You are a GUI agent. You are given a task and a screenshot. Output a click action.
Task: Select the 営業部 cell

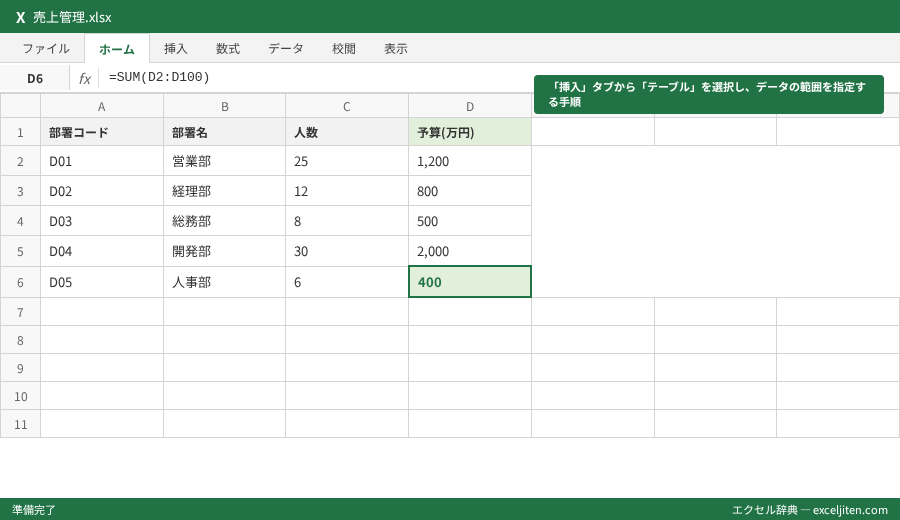tap(224, 161)
